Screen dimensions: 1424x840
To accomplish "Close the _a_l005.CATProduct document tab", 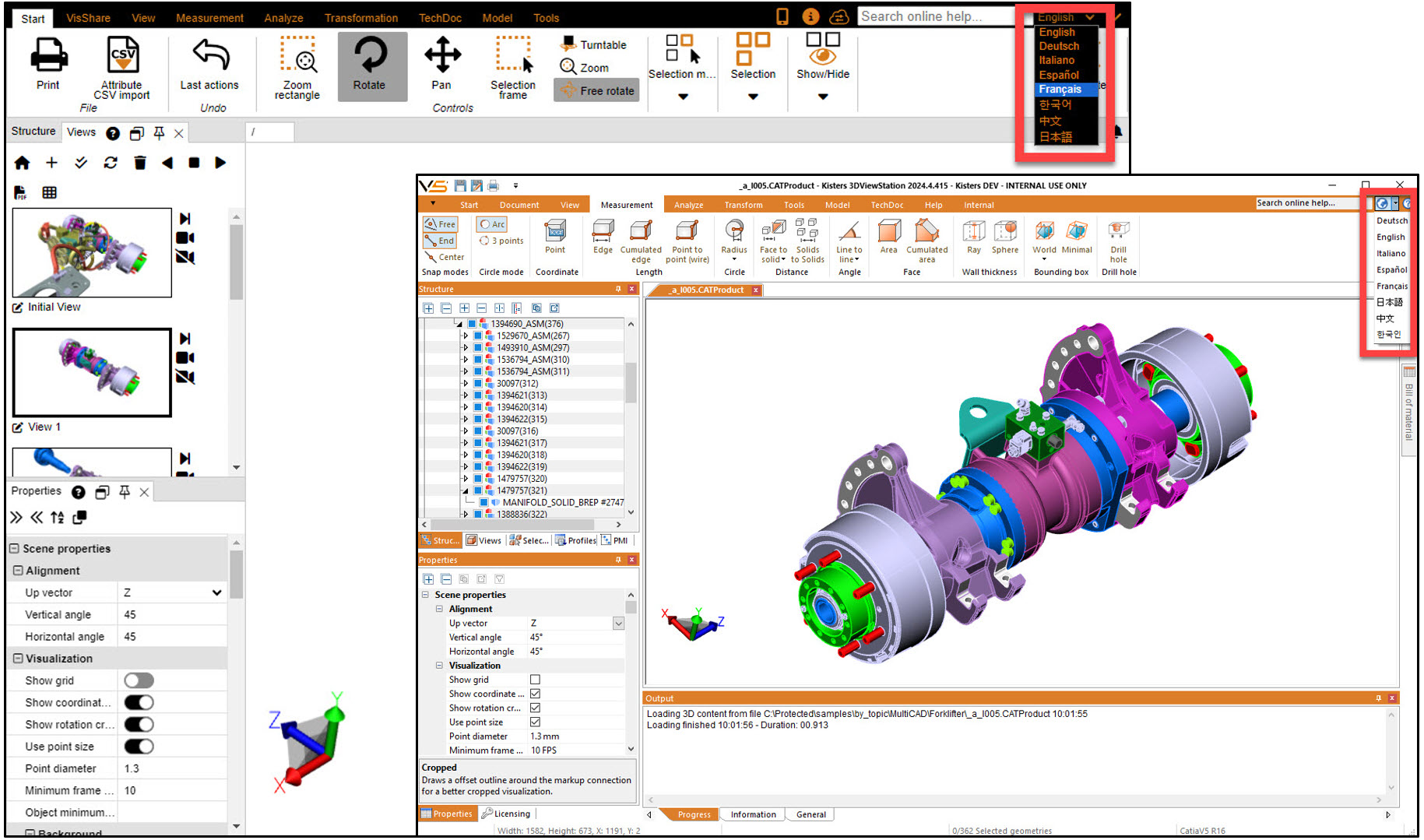I will [x=755, y=290].
